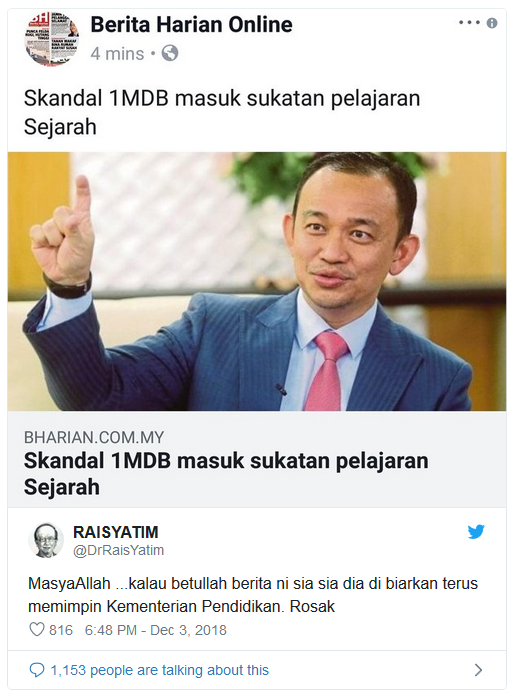The height and width of the screenshot is (698, 519).
Task: Click the 4 mins post timestamp
Action: tap(117, 54)
